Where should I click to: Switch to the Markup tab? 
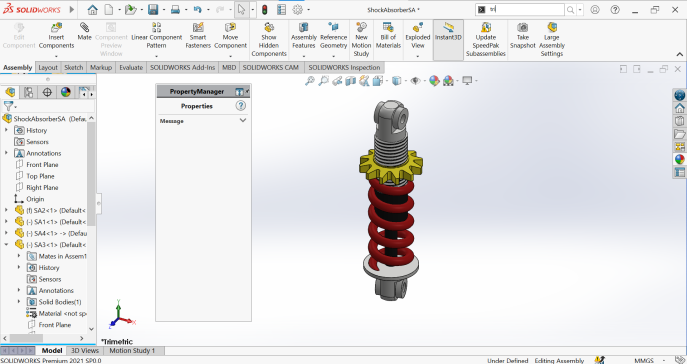click(101, 67)
